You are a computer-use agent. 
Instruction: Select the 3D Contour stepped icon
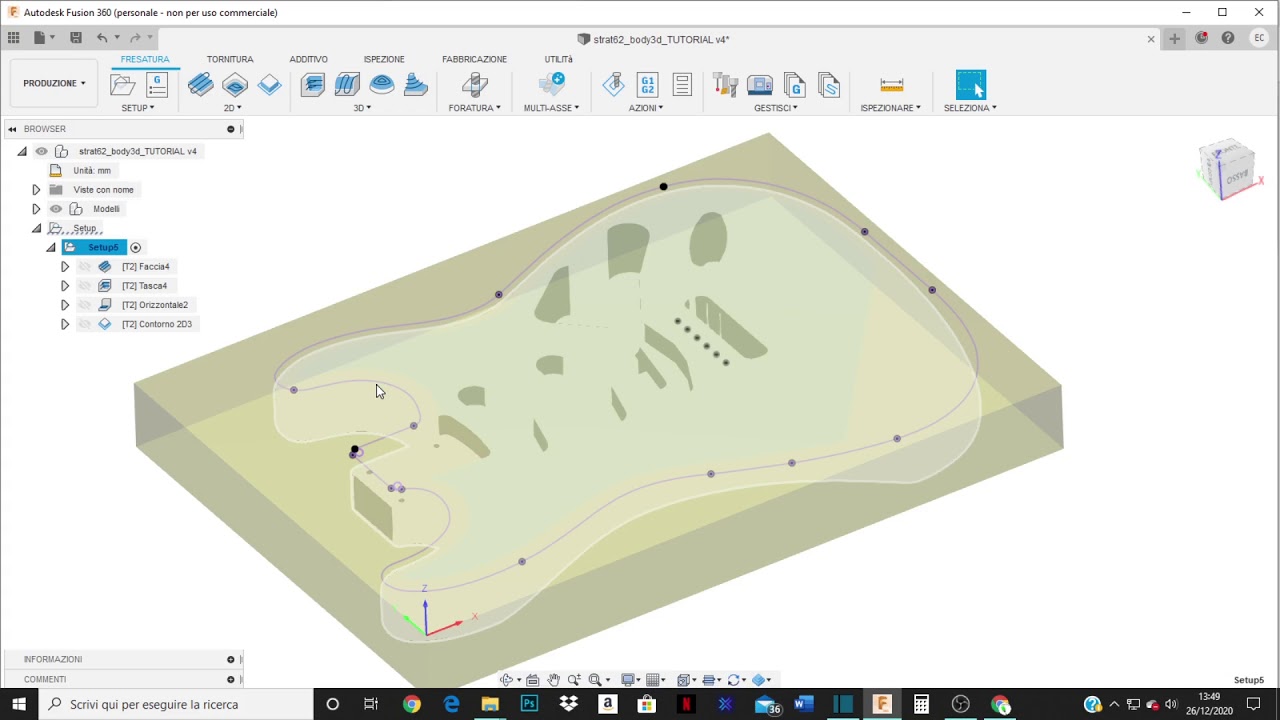[416, 85]
